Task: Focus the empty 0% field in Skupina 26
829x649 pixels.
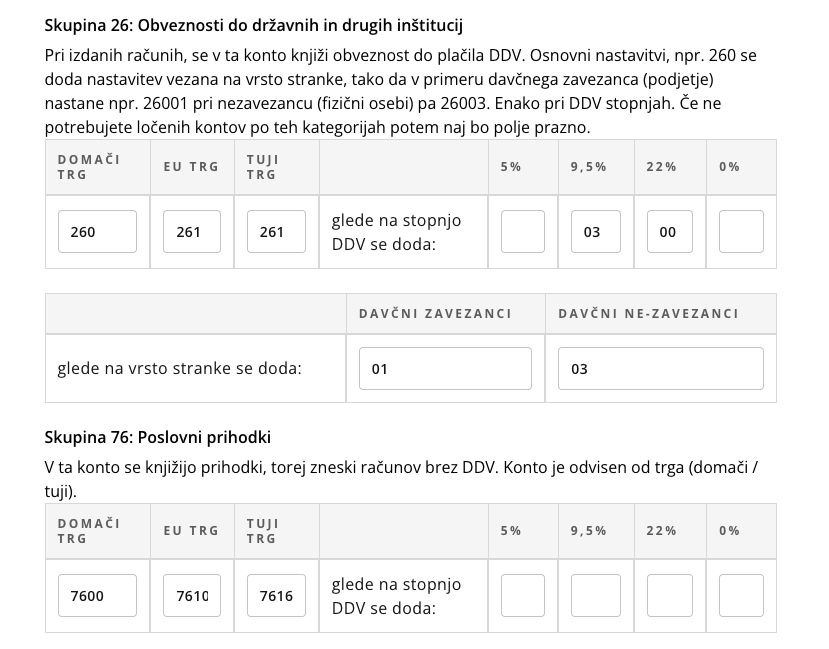Action: click(741, 232)
